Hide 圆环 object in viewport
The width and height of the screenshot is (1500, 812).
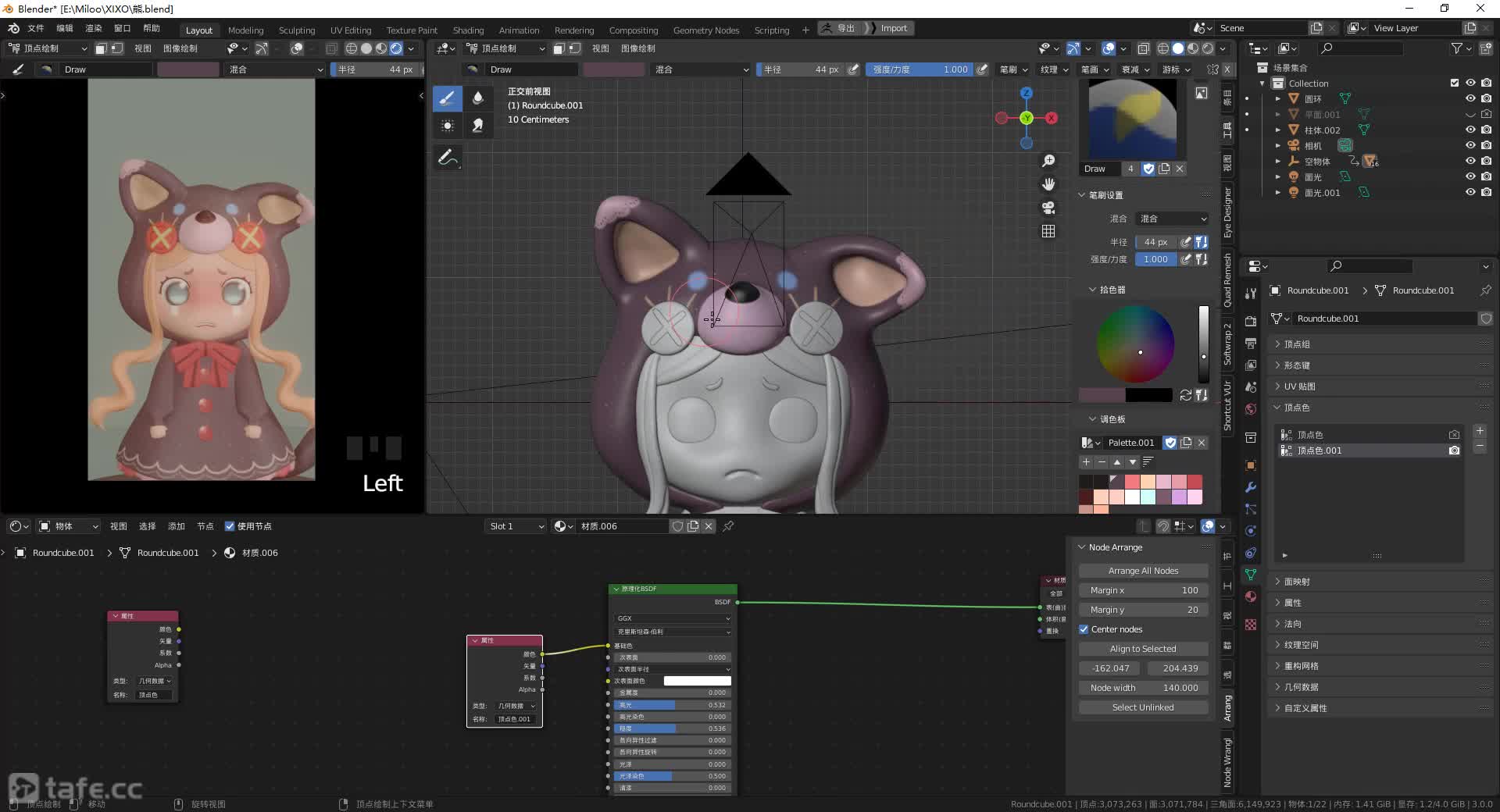[x=1470, y=99]
